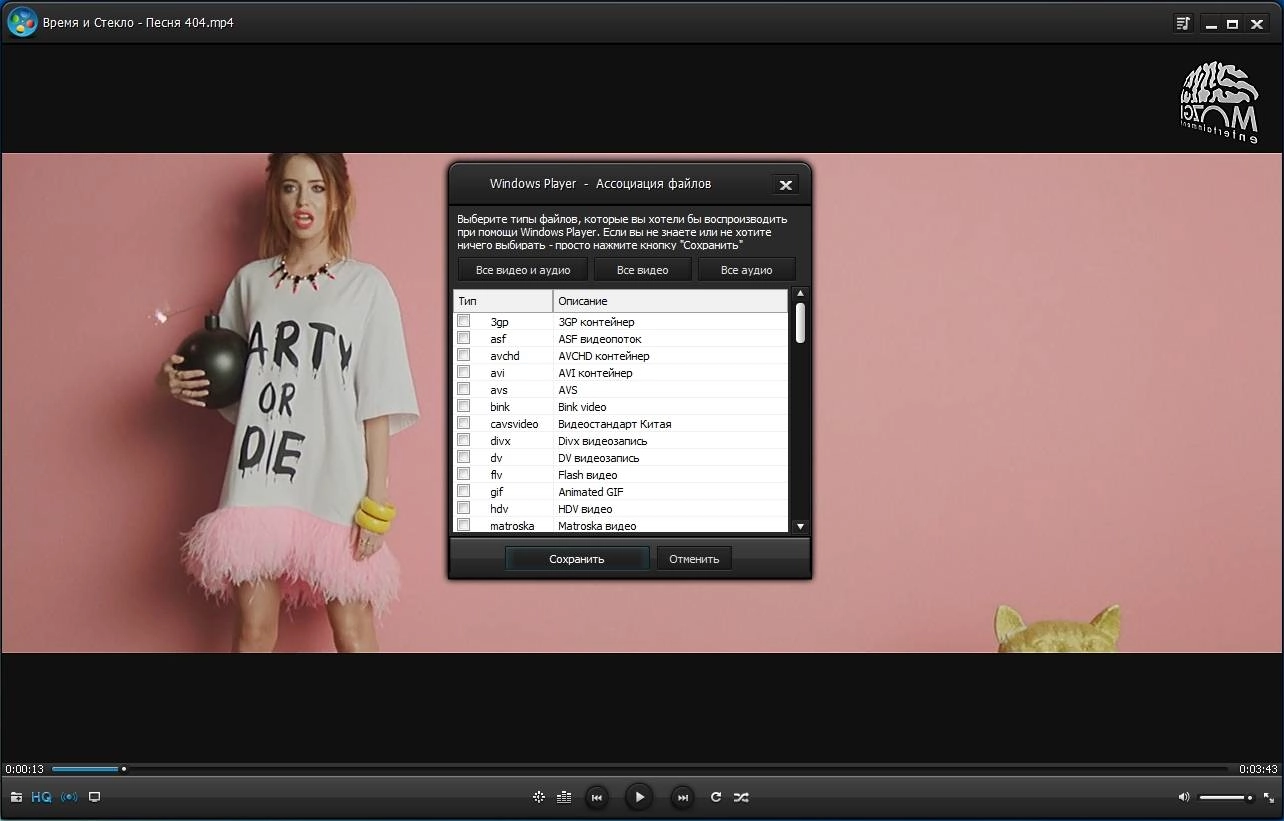
Task: Check the hdv file type checkbox
Action: tap(464, 508)
